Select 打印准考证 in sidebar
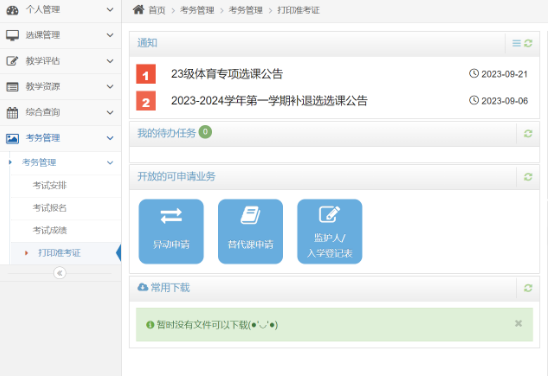Image resolution: width=549 pixels, height=384 pixels. tap(66, 253)
